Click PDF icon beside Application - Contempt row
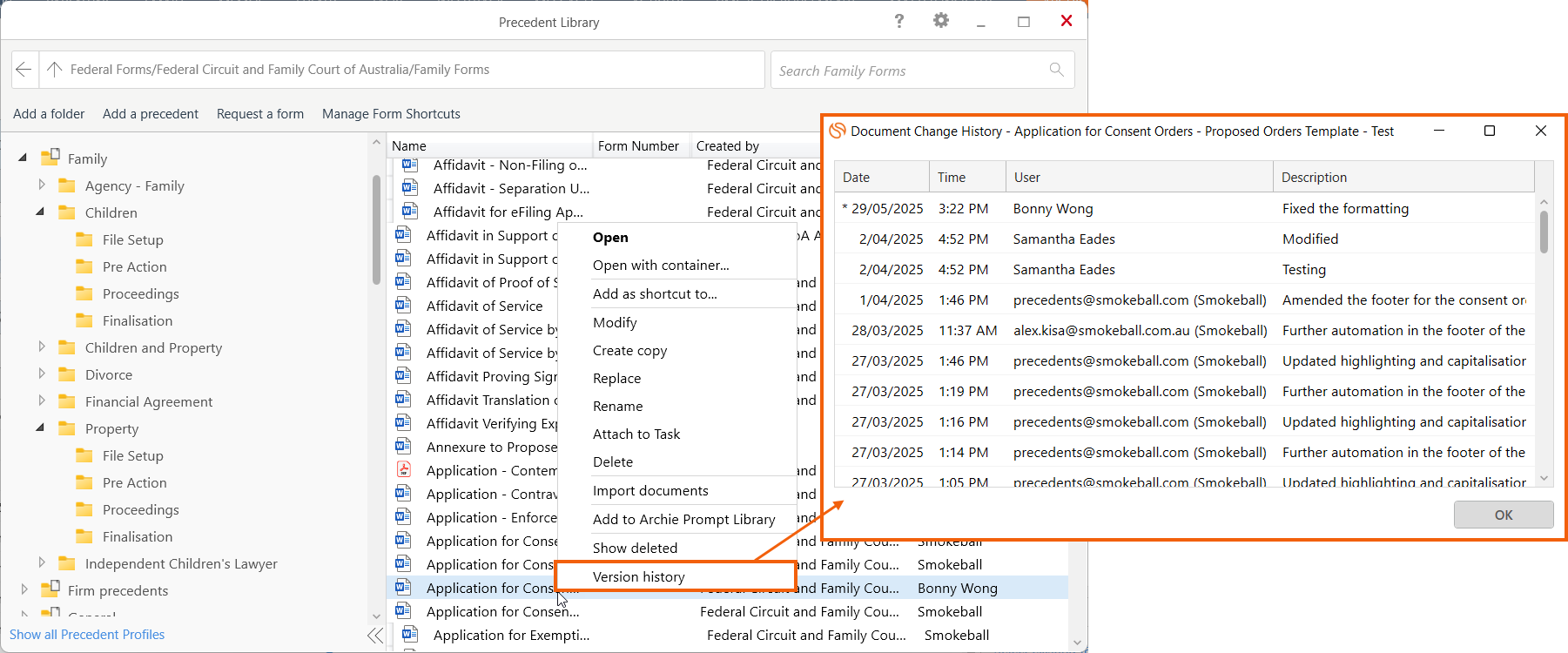 [403, 470]
